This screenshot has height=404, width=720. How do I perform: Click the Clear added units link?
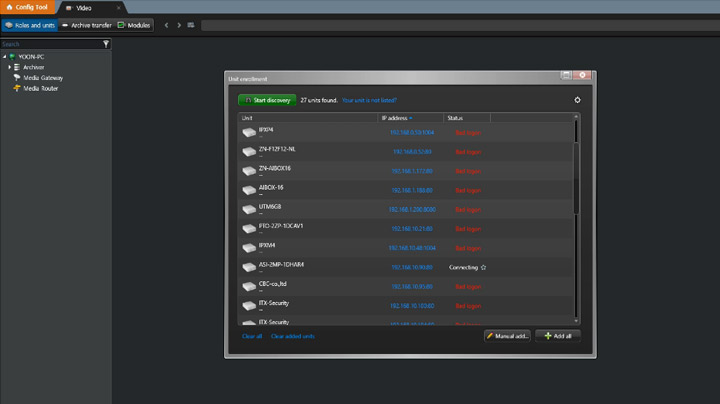[x=292, y=336]
